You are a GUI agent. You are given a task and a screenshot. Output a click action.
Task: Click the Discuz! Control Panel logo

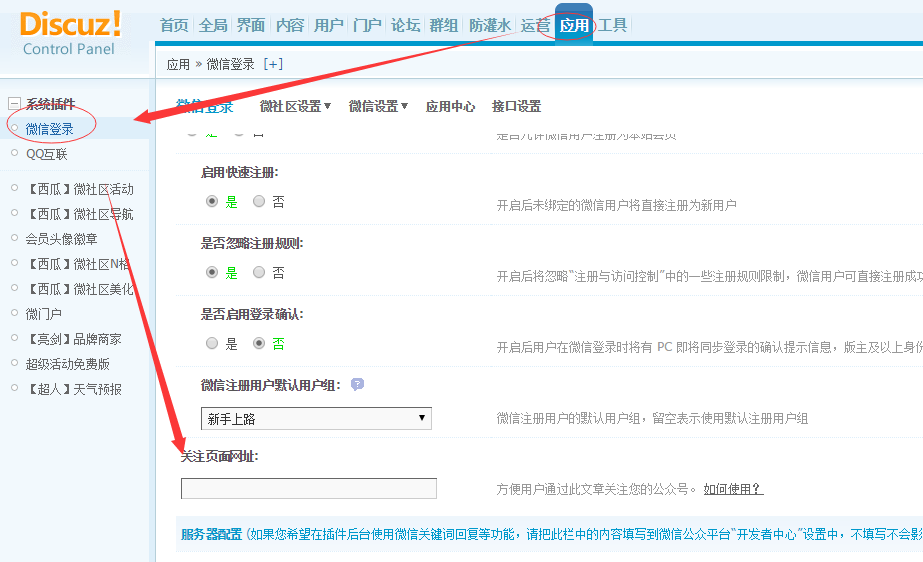[70, 34]
